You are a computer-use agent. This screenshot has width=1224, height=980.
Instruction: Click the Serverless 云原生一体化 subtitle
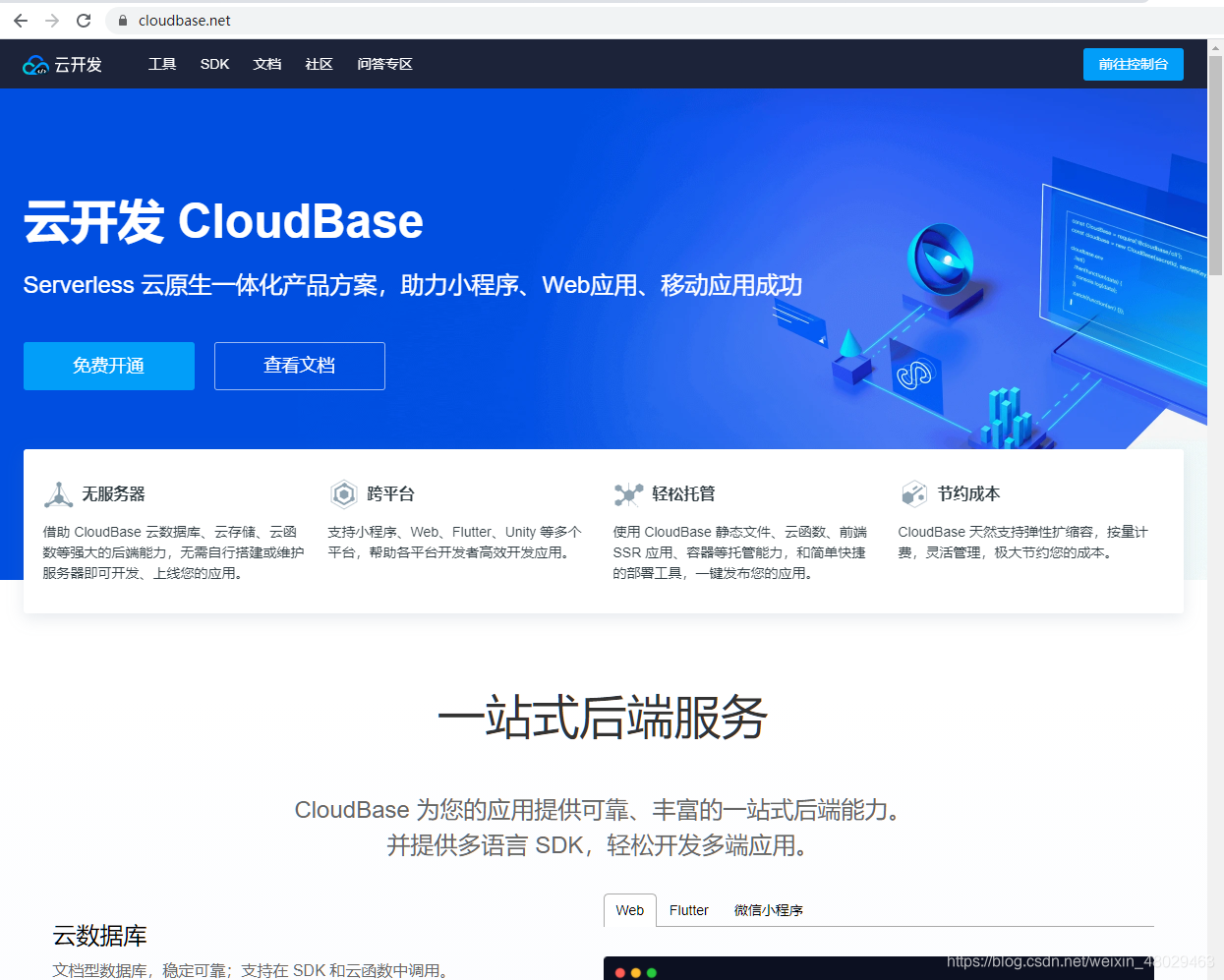tap(413, 285)
